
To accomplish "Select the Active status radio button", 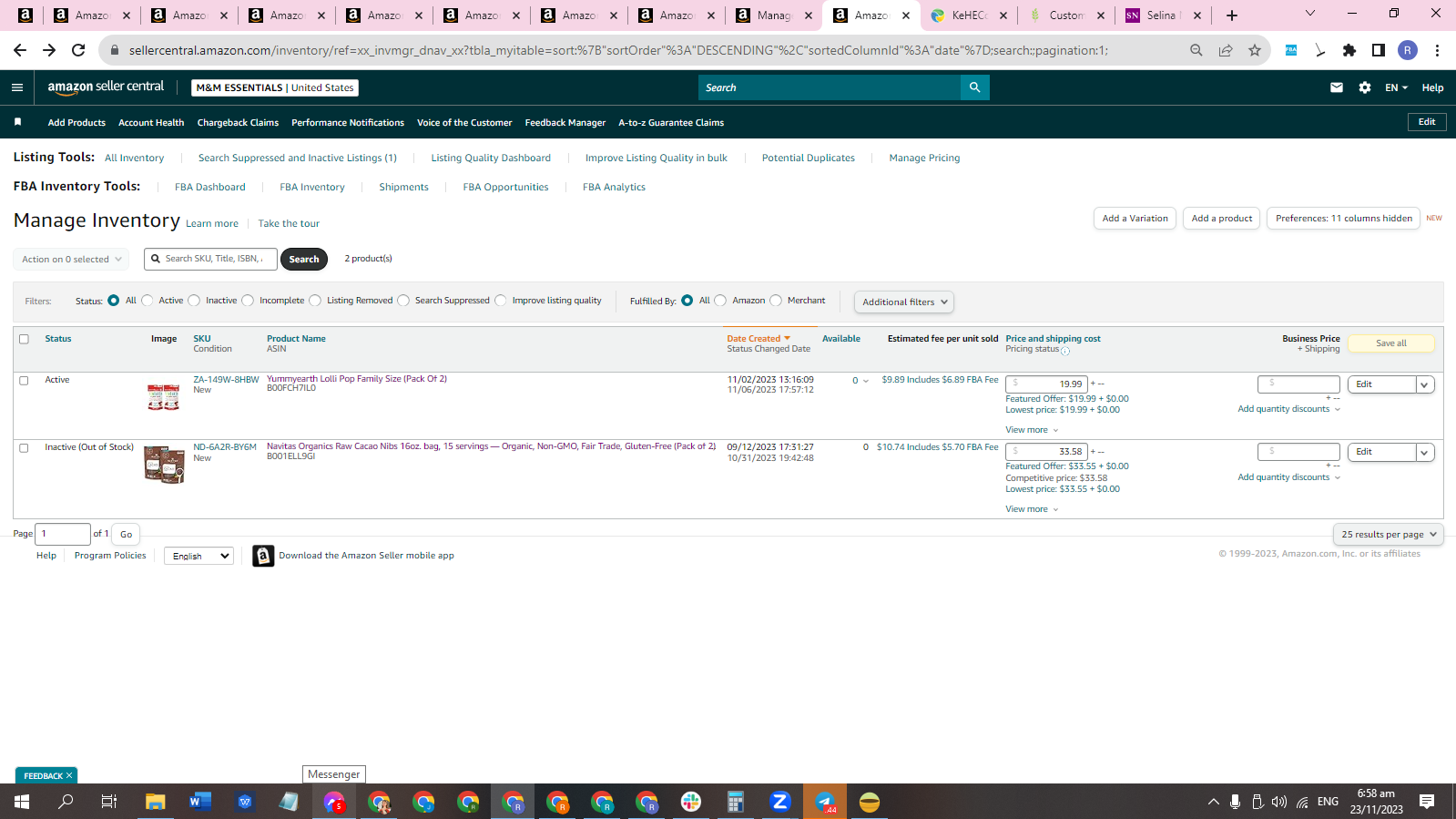I will (x=148, y=301).
